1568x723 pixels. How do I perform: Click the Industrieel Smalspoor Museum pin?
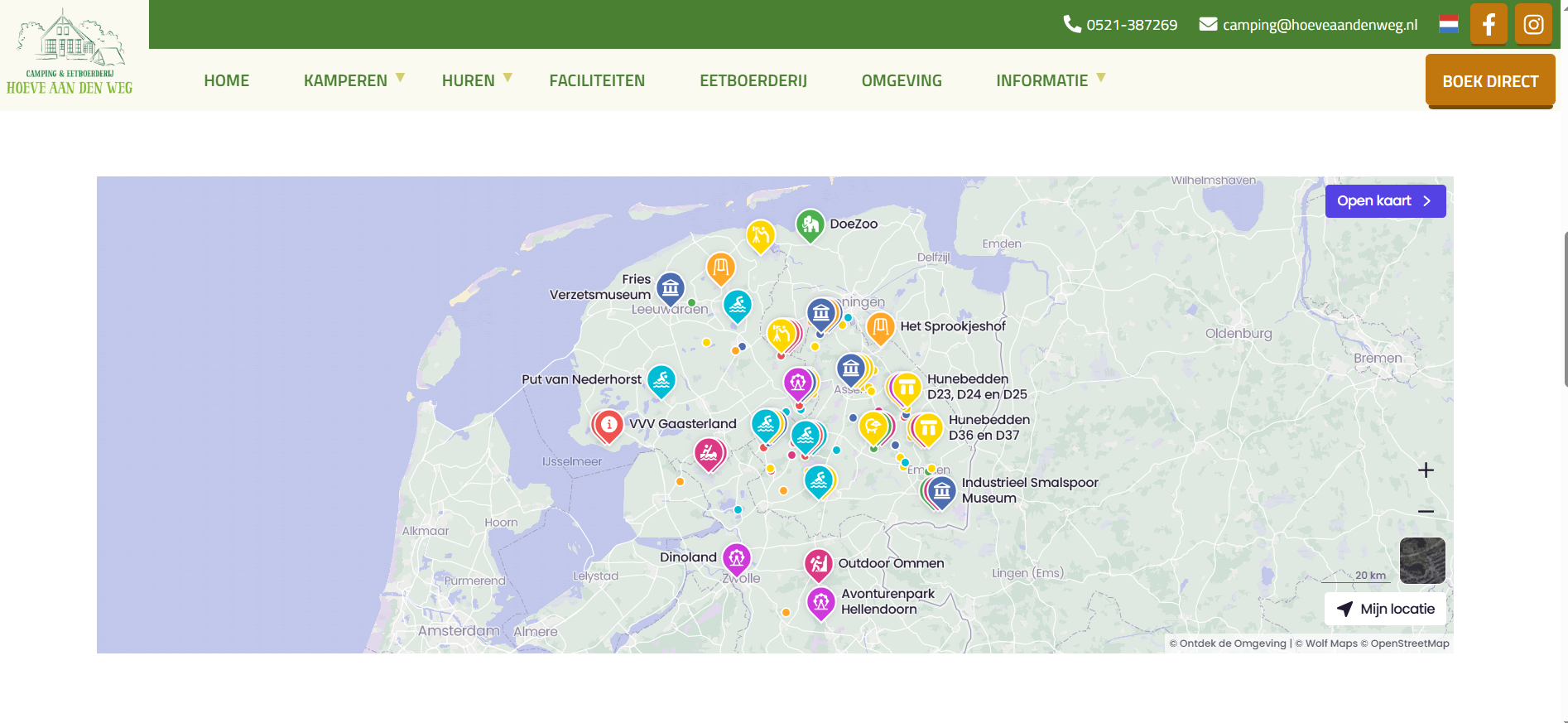coord(941,491)
